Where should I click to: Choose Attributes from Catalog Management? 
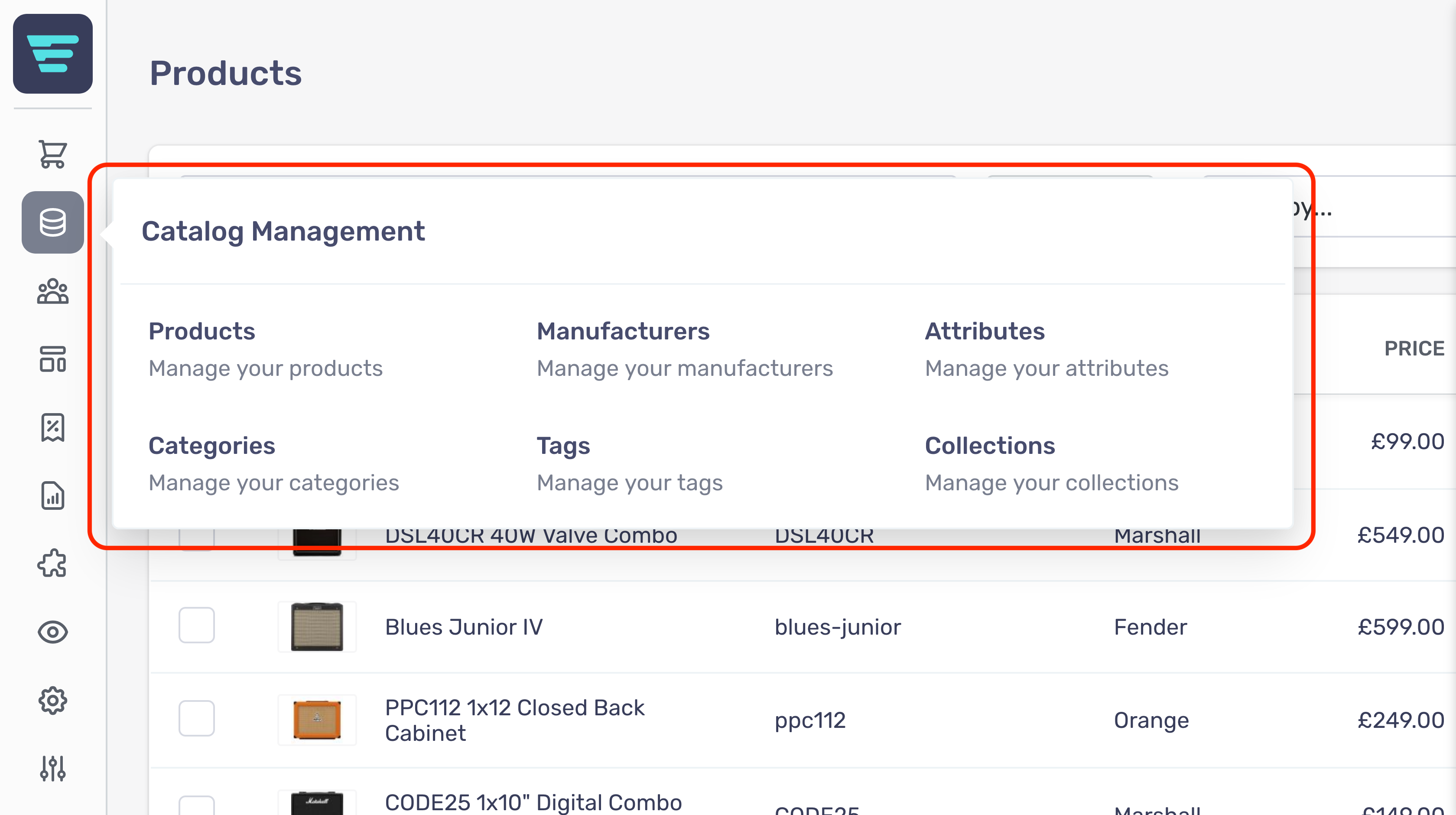(1047, 349)
